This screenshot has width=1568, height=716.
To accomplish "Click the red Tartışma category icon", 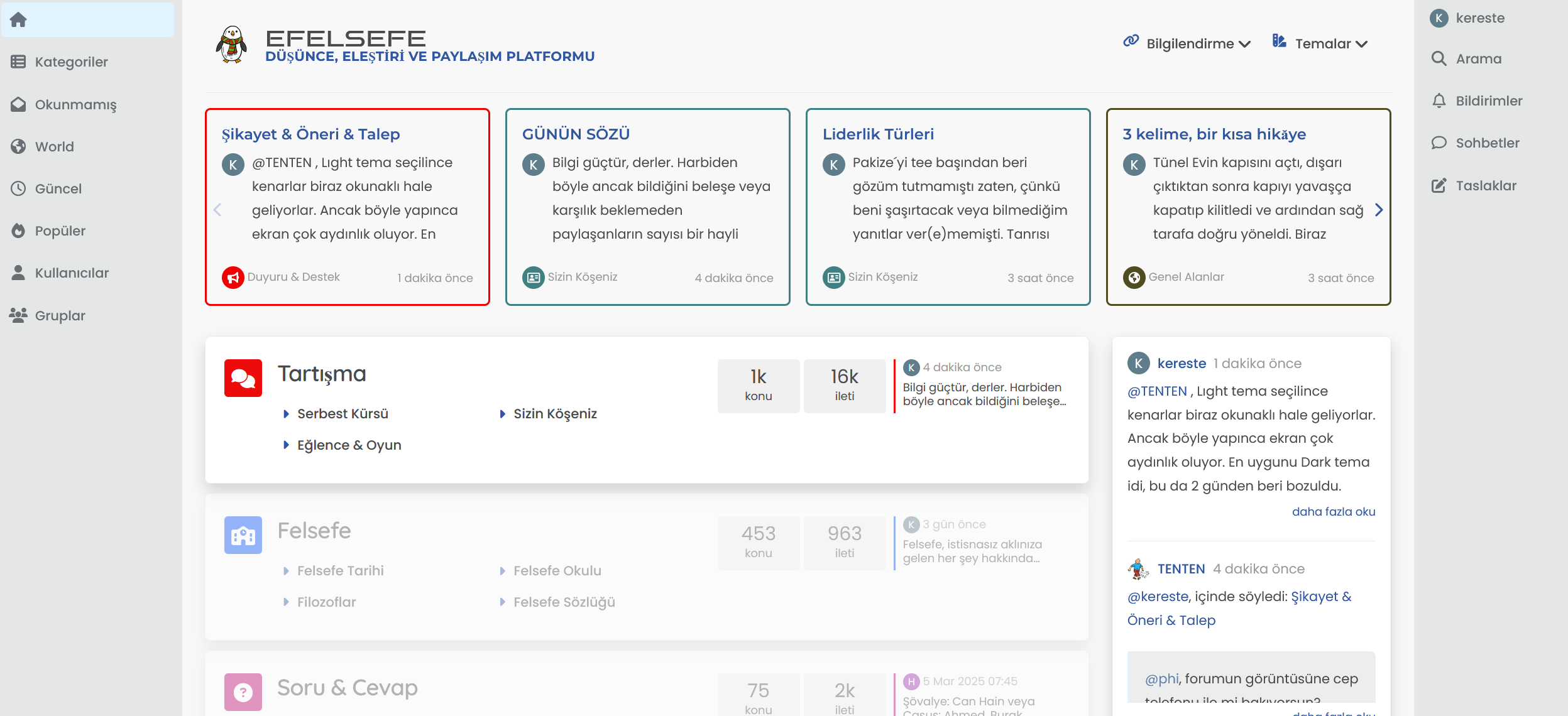I will tap(243, 377).
